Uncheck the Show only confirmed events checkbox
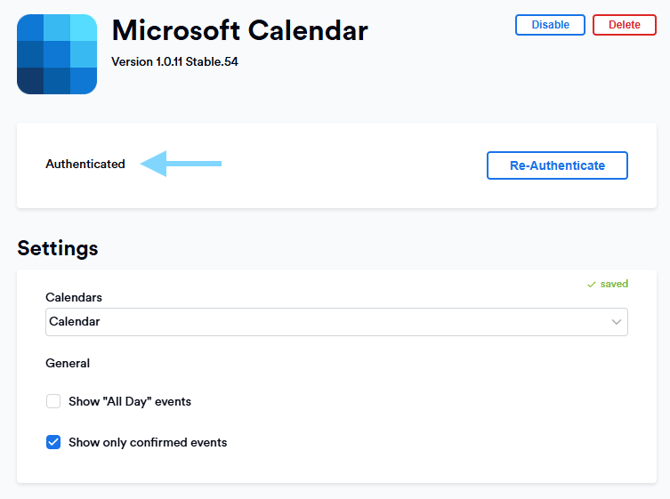 click(x=54, y=442)
